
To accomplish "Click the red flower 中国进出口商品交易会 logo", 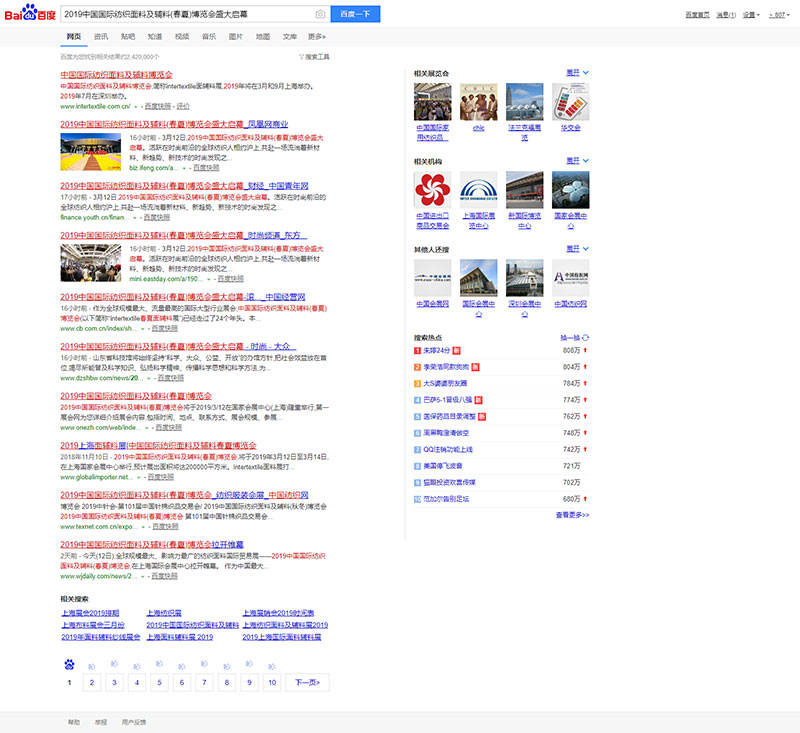I will [433, 190].
